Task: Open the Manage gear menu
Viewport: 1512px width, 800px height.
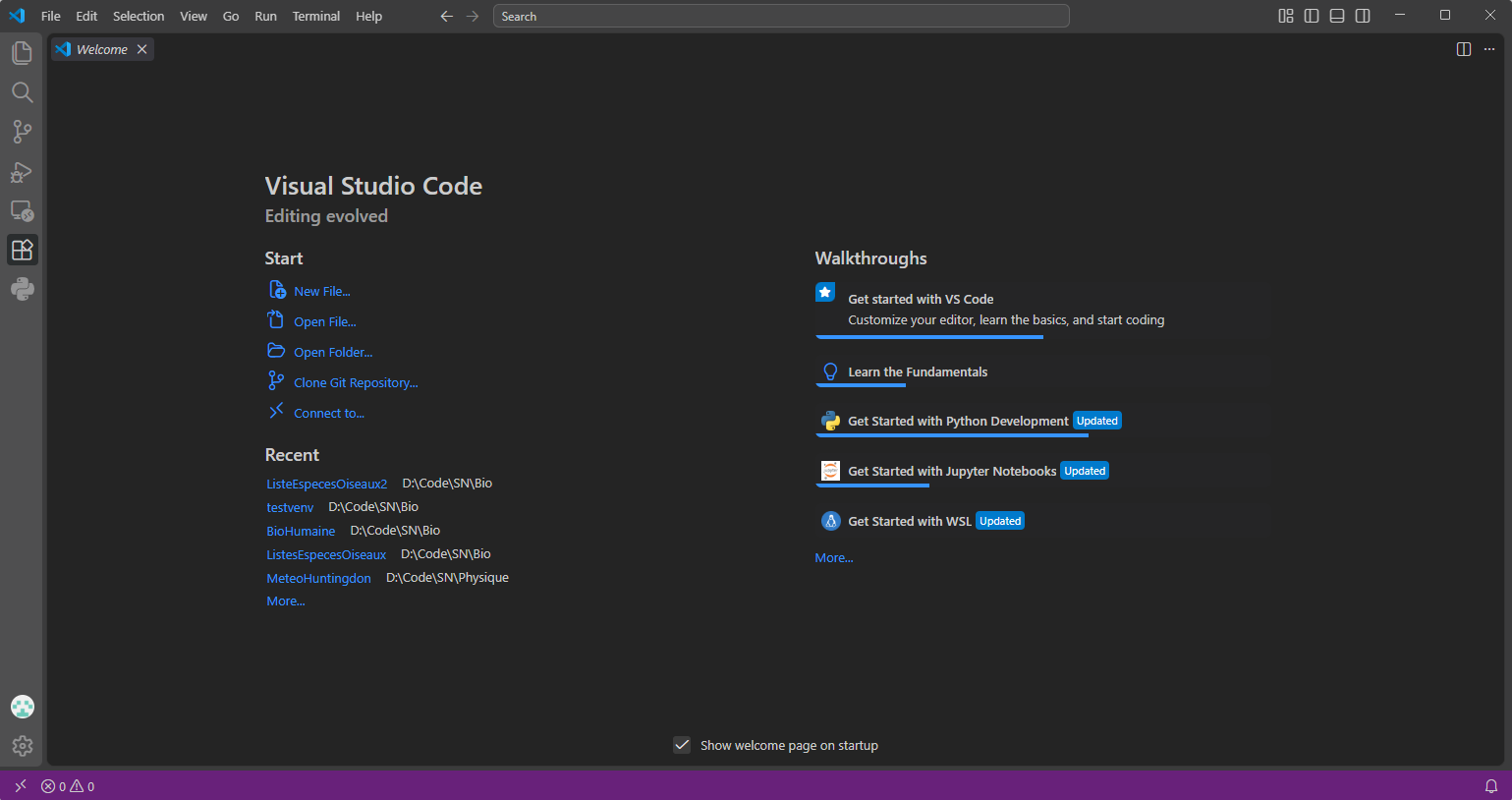Action: click(x=22, y=747)
